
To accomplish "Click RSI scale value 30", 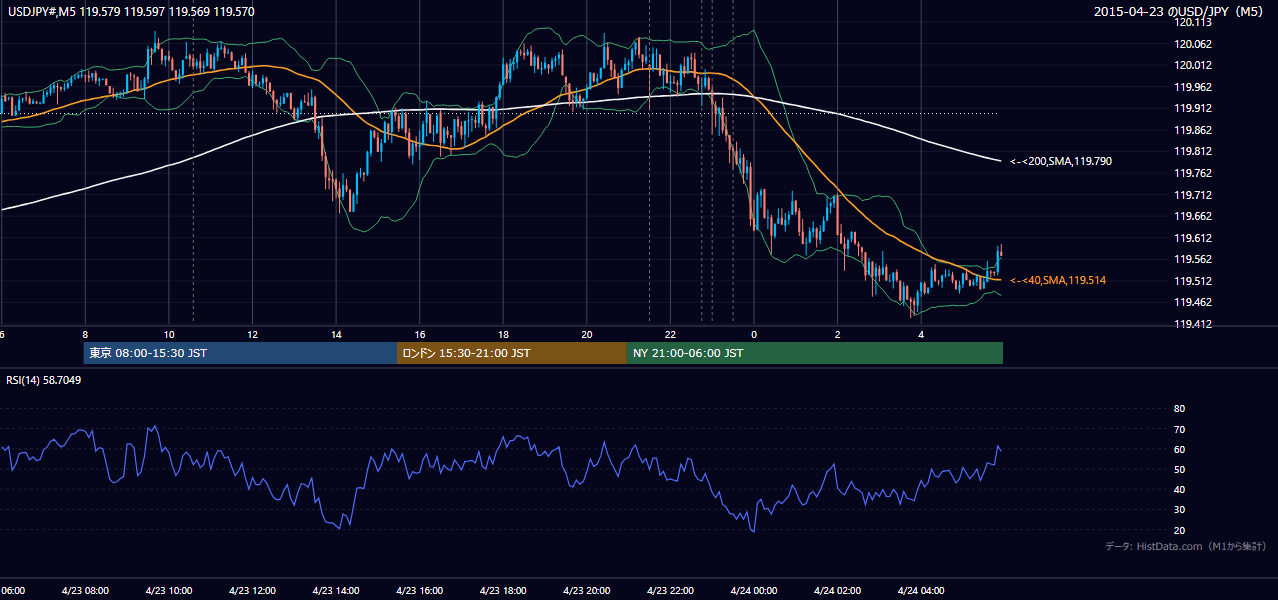I will [x=1179, y=510].
